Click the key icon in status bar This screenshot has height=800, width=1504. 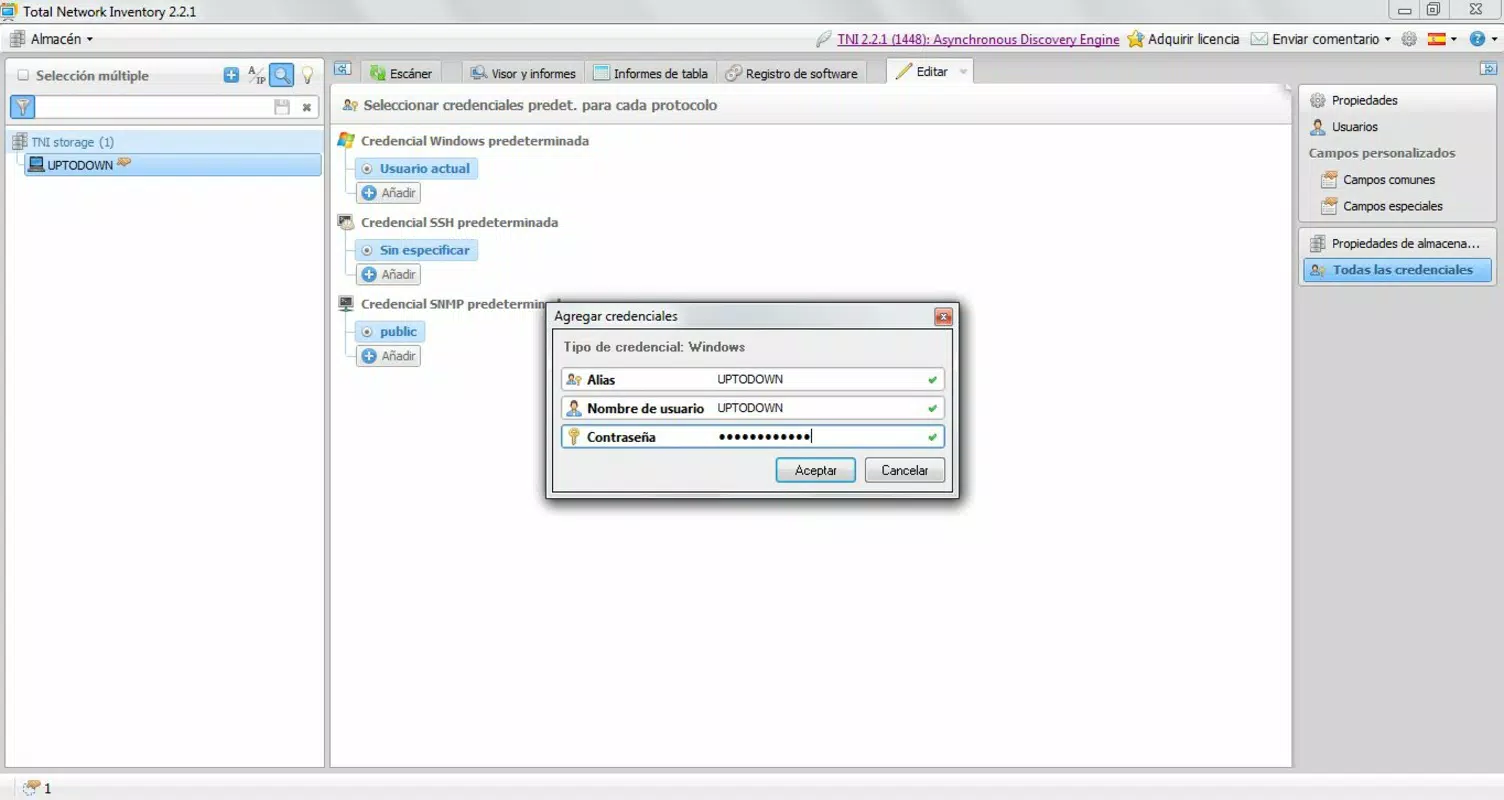[x=31, y=787]
